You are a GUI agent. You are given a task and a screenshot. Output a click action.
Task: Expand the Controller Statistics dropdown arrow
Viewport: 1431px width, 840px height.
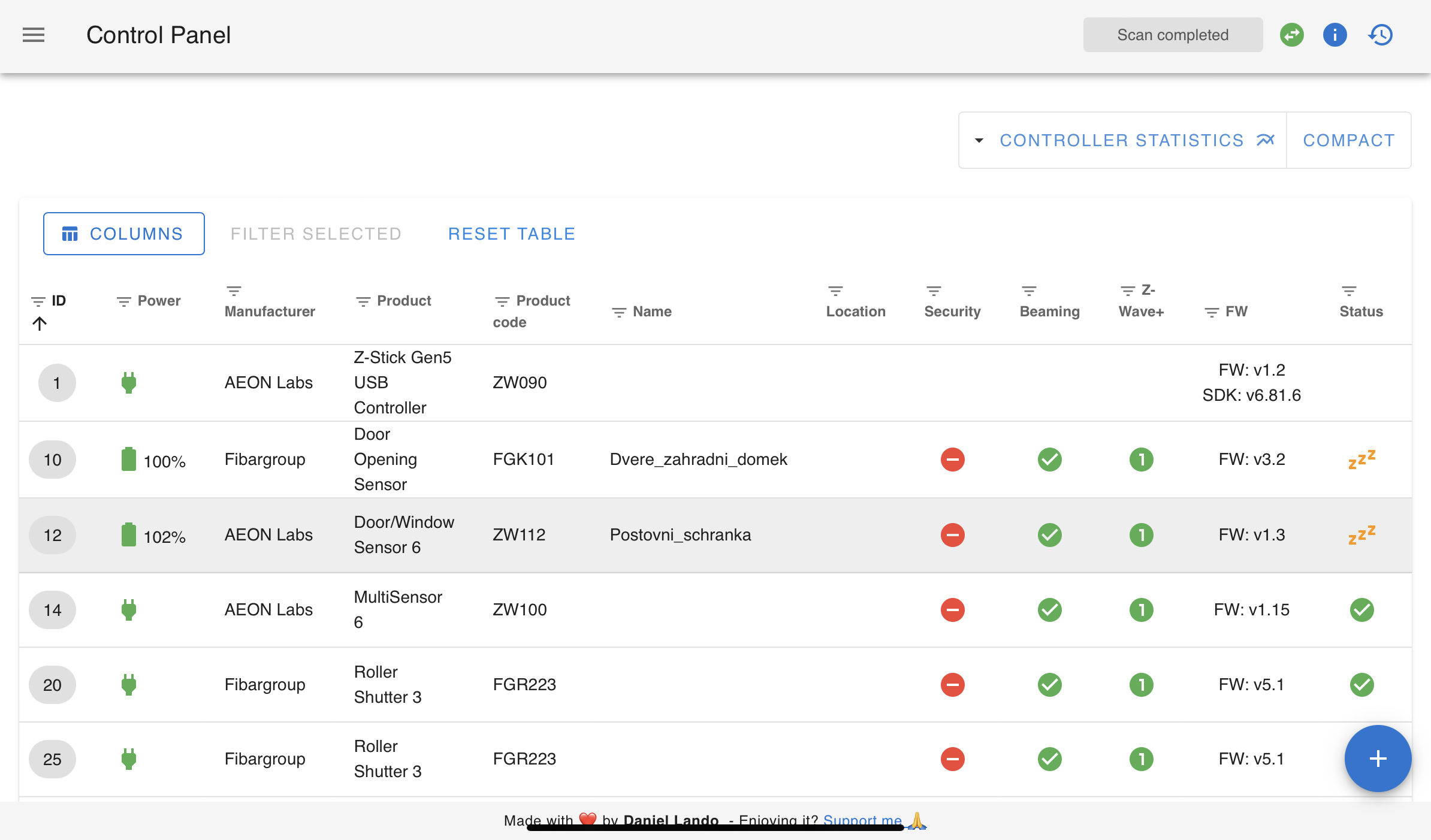tap(979, 140)
